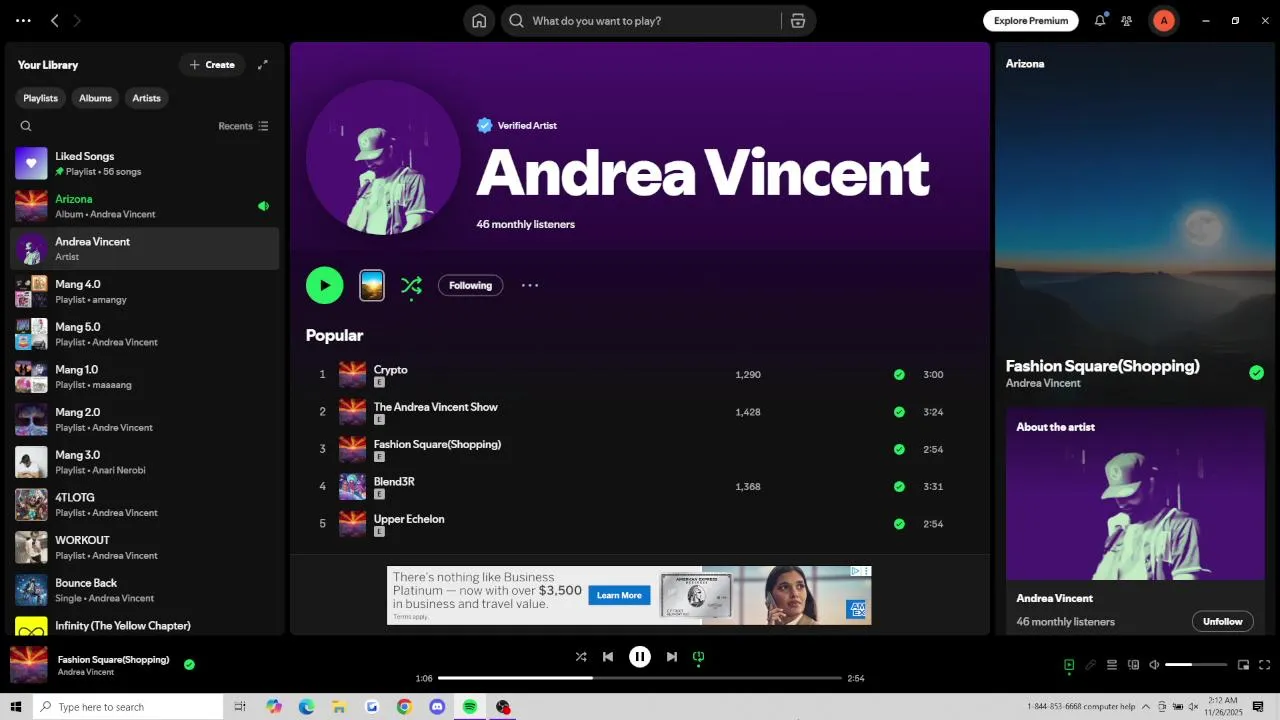1280x720 pixels.
Task: Open the Queue icon
Action: pos(1112,665)
